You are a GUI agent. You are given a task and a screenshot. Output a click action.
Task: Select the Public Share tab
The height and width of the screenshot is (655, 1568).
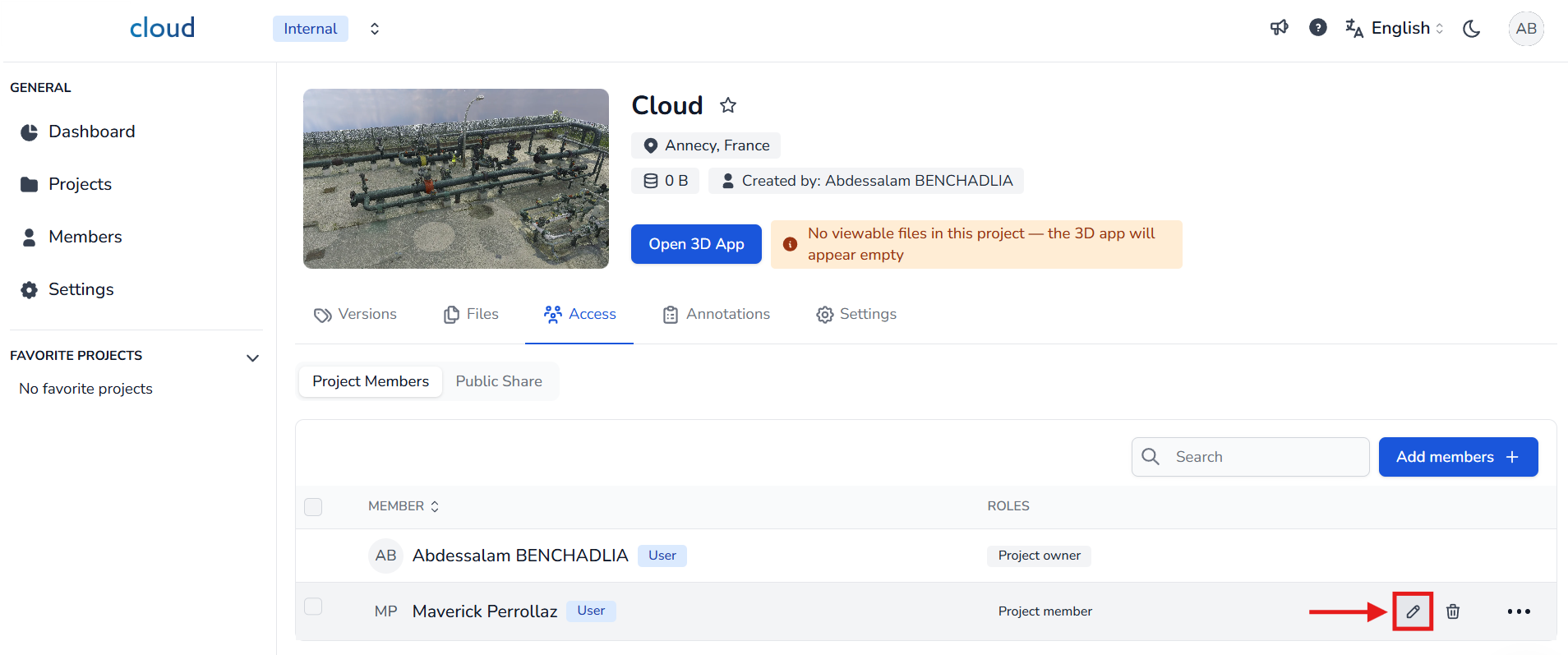[x=499, y=381]
